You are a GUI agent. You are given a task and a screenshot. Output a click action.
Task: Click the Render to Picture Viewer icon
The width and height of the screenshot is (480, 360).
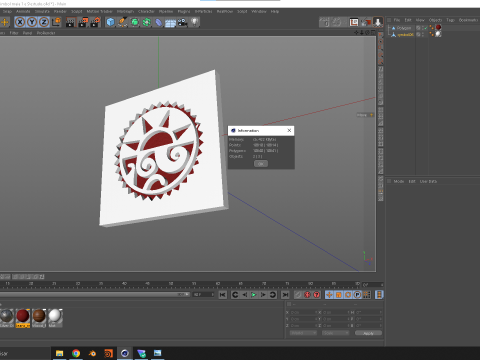click(x=83, y=22)
